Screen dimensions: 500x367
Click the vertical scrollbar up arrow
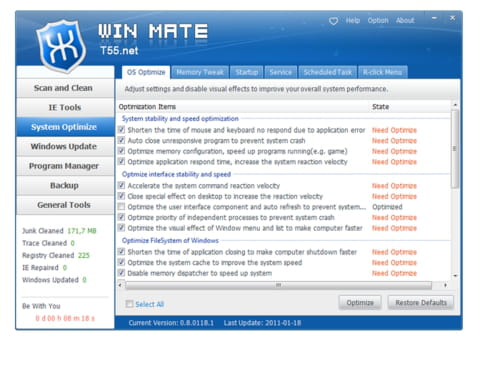coord(455,105)
